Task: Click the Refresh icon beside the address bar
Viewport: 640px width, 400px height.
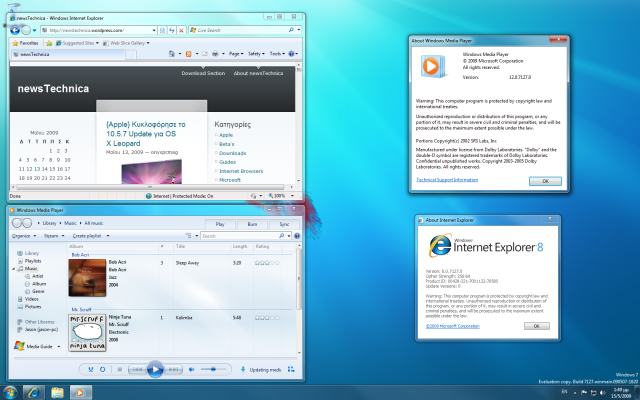Action: (172, 30)
